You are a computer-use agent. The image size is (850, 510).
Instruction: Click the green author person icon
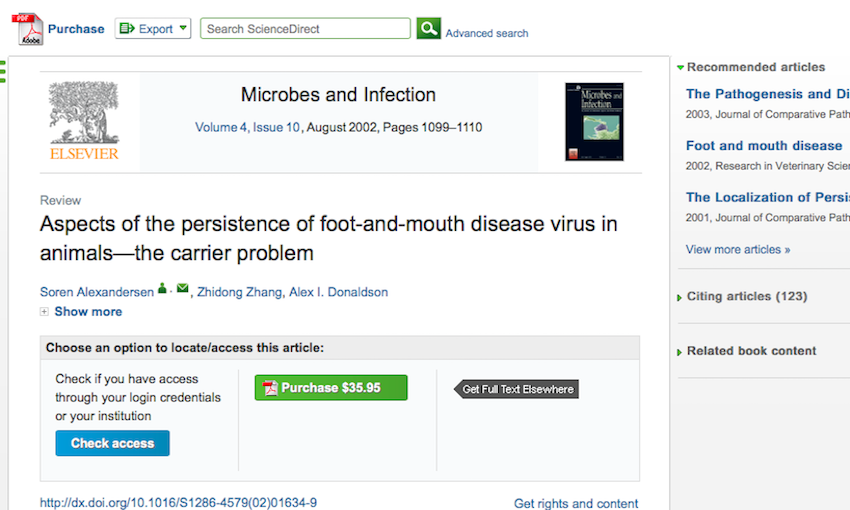point(162,290)
